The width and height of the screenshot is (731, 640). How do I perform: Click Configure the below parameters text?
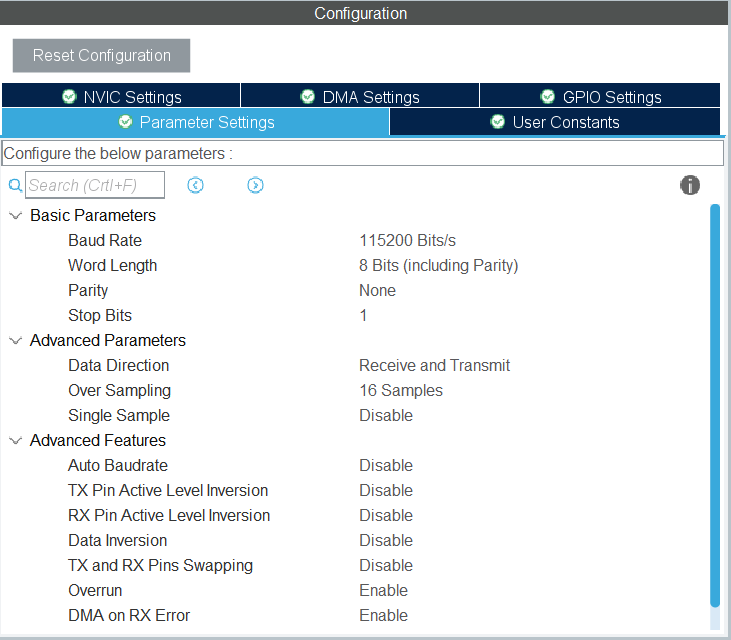pos(118,153)
